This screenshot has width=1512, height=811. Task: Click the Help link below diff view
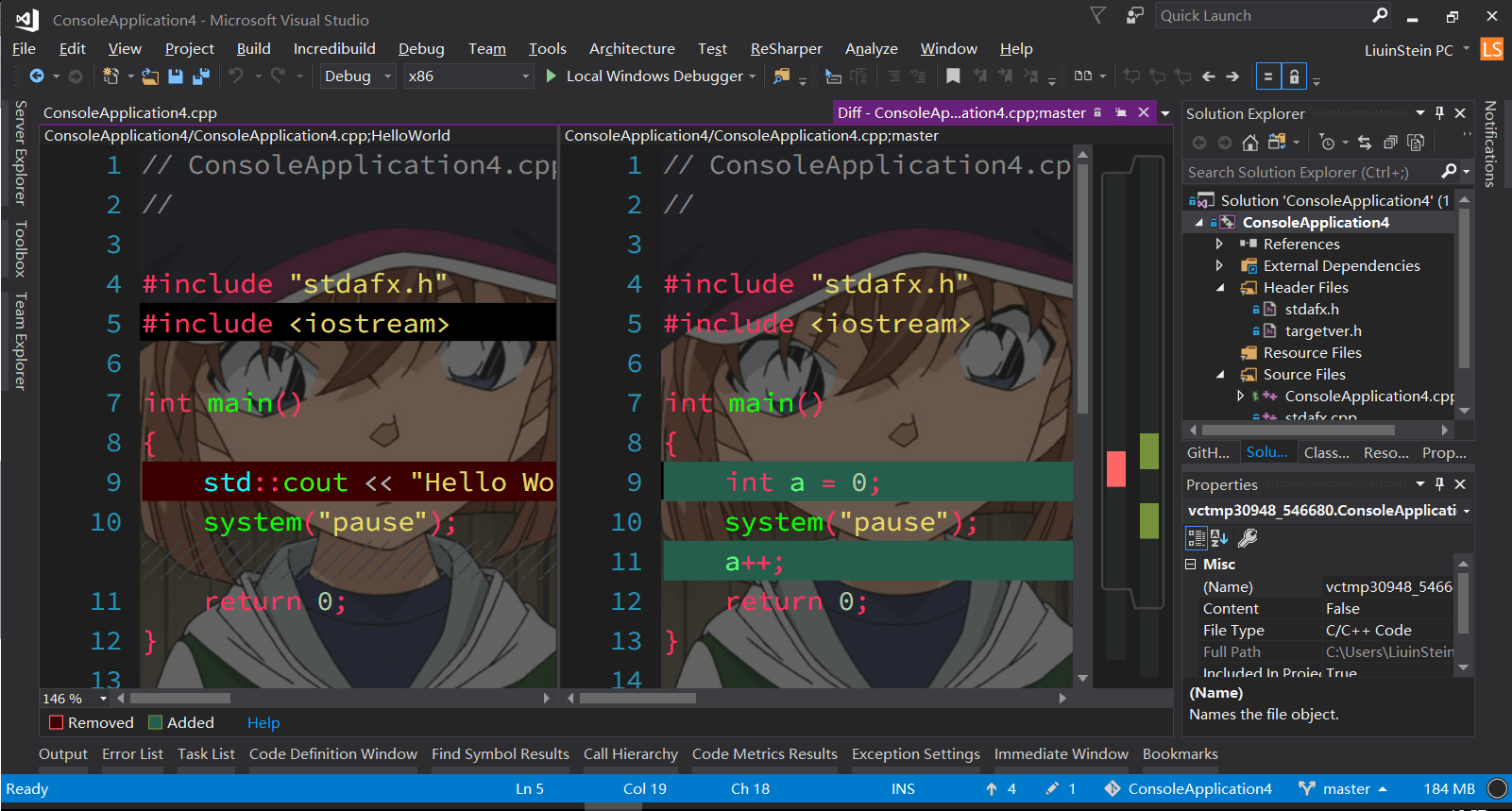tap(263, 723)
